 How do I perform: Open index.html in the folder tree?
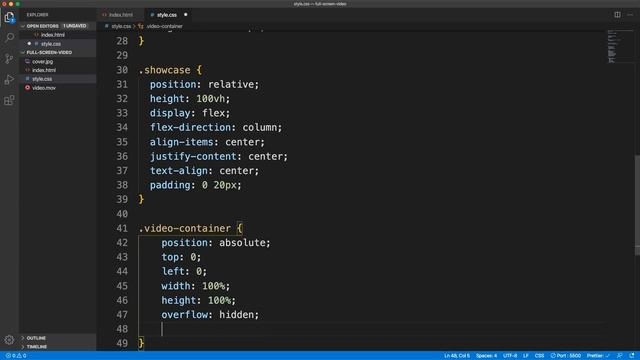pyautogui.click(x=44, y=70)
